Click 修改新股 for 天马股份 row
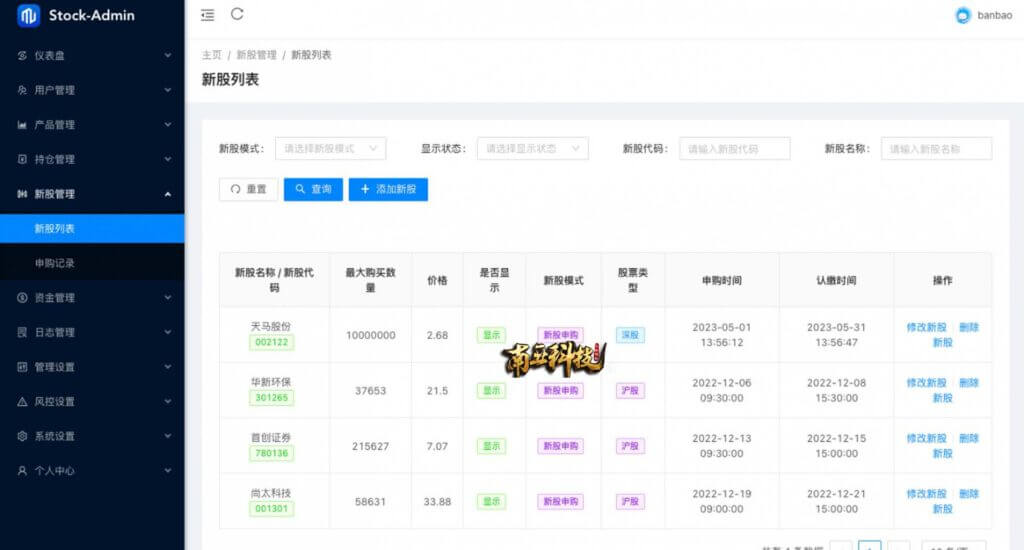Viewport: 1024px width, 550px height. 926,327
